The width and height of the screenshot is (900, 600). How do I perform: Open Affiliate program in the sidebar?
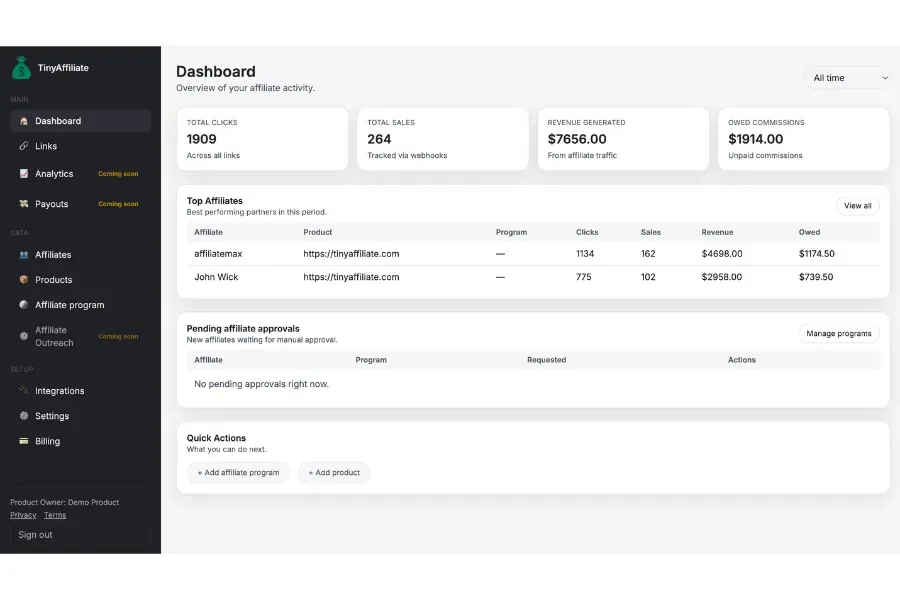tap(69, 305)
